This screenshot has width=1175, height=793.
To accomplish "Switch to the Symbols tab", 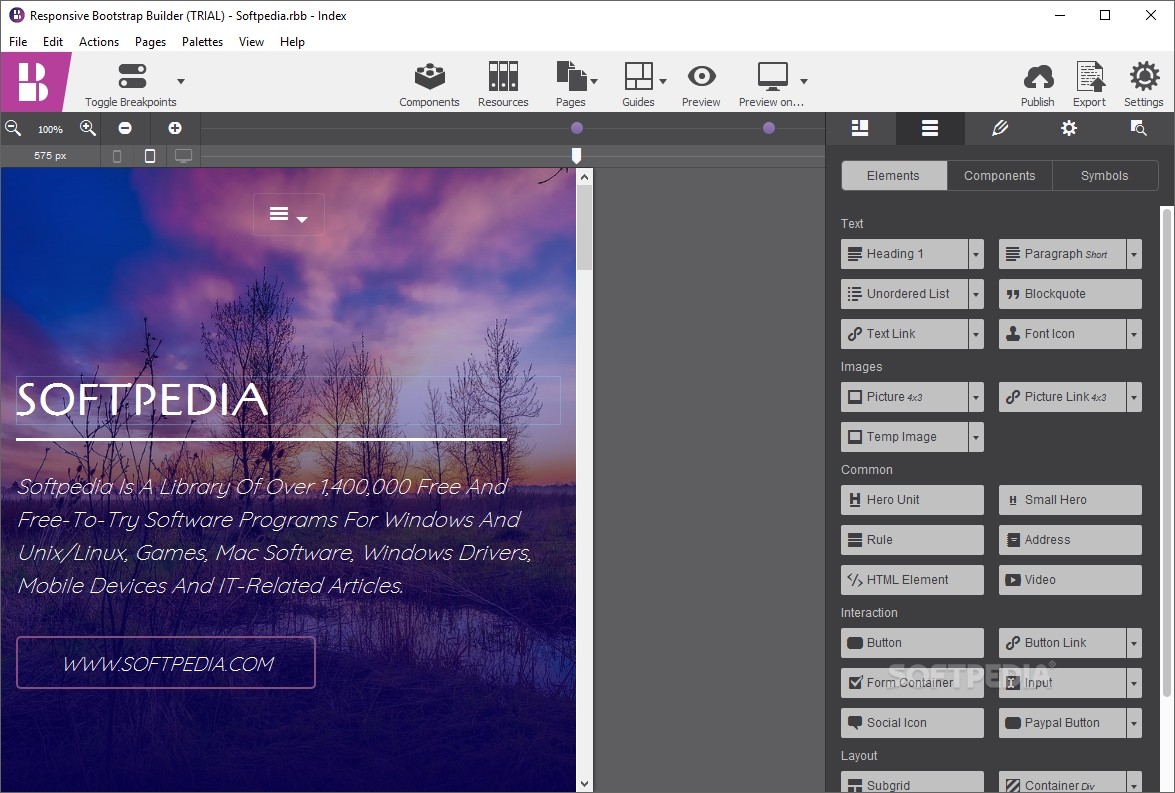I will click(1105, 175).
